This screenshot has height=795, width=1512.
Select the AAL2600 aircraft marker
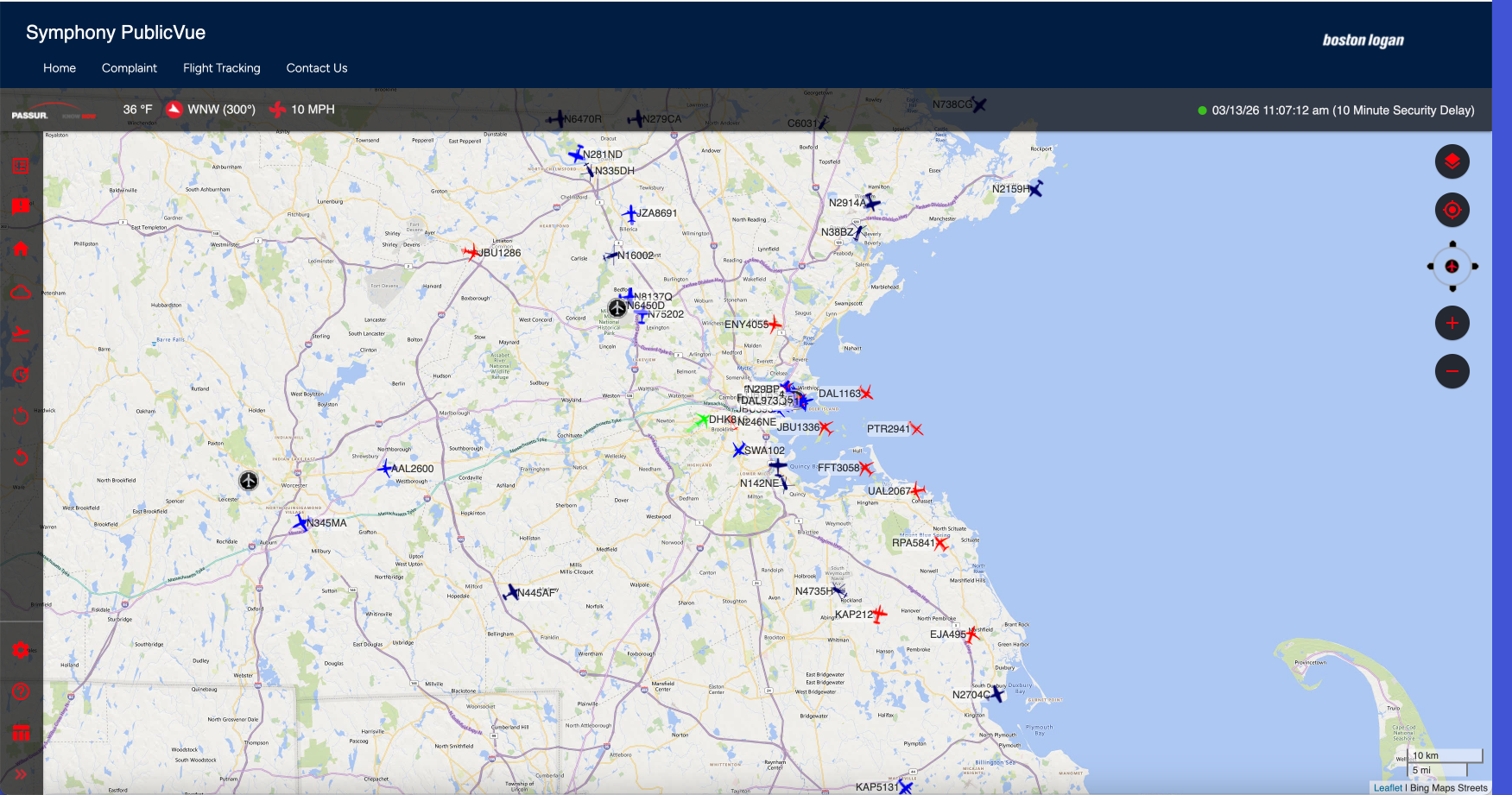385,469
